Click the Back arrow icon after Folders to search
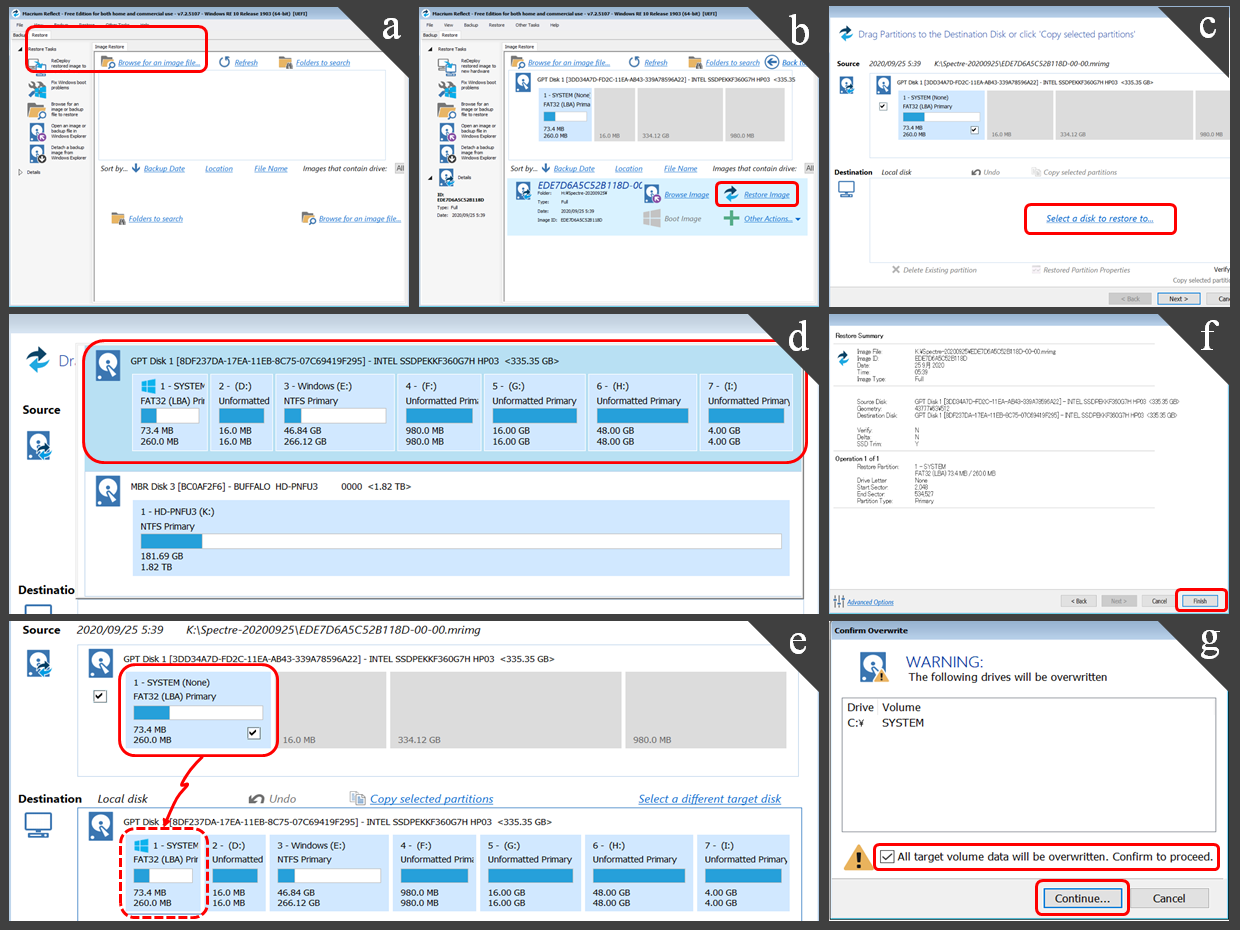Image resolution: width=1240 pixels, height=930 pixels. pyautogui.click(x=770, y=62)
